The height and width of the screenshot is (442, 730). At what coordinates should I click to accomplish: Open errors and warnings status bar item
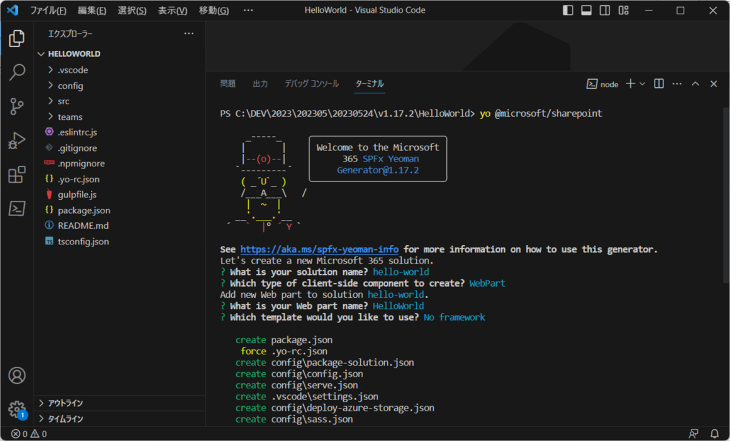[29, 434]
